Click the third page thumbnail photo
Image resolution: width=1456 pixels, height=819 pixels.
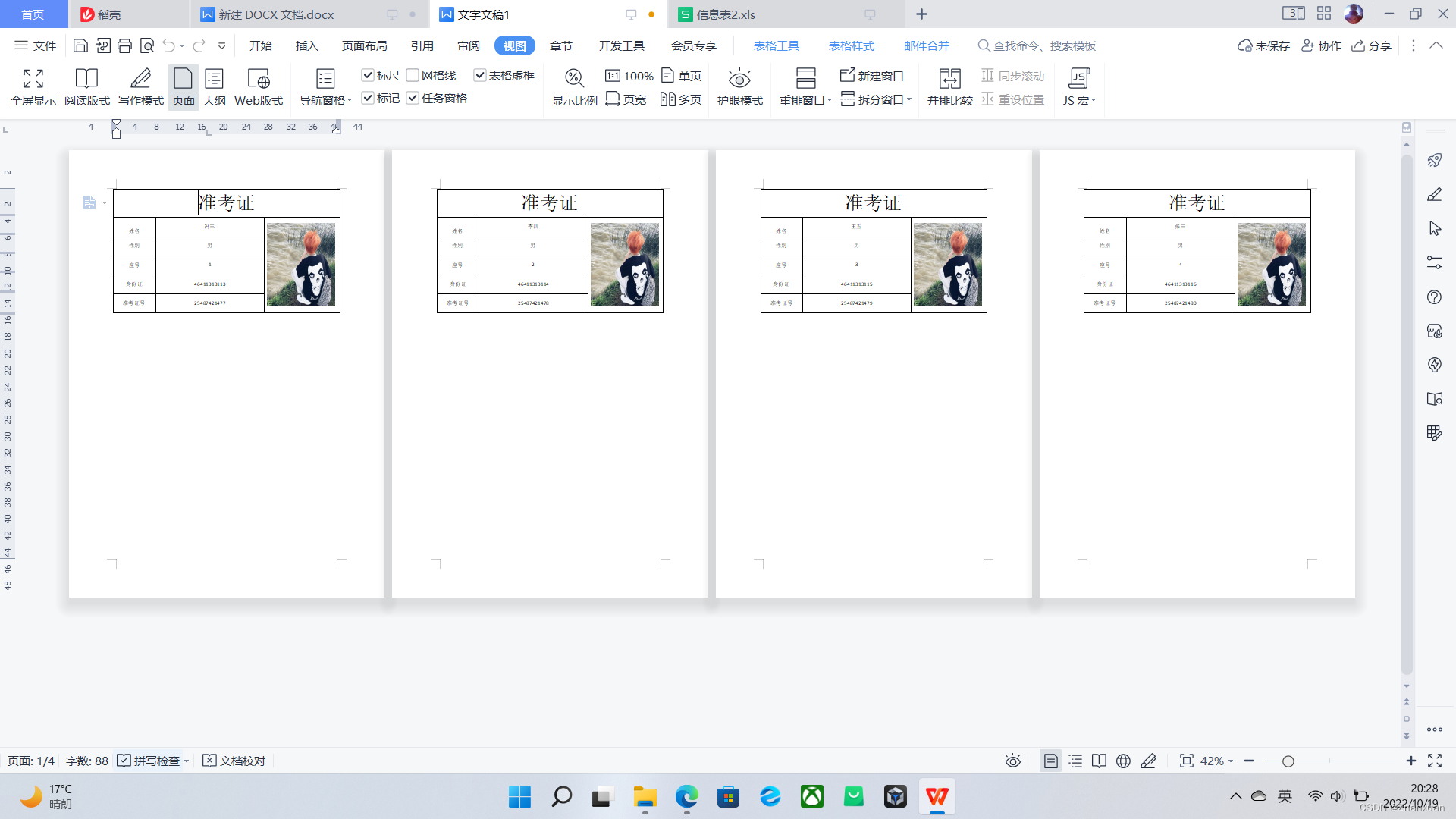[x=947, y=264]
